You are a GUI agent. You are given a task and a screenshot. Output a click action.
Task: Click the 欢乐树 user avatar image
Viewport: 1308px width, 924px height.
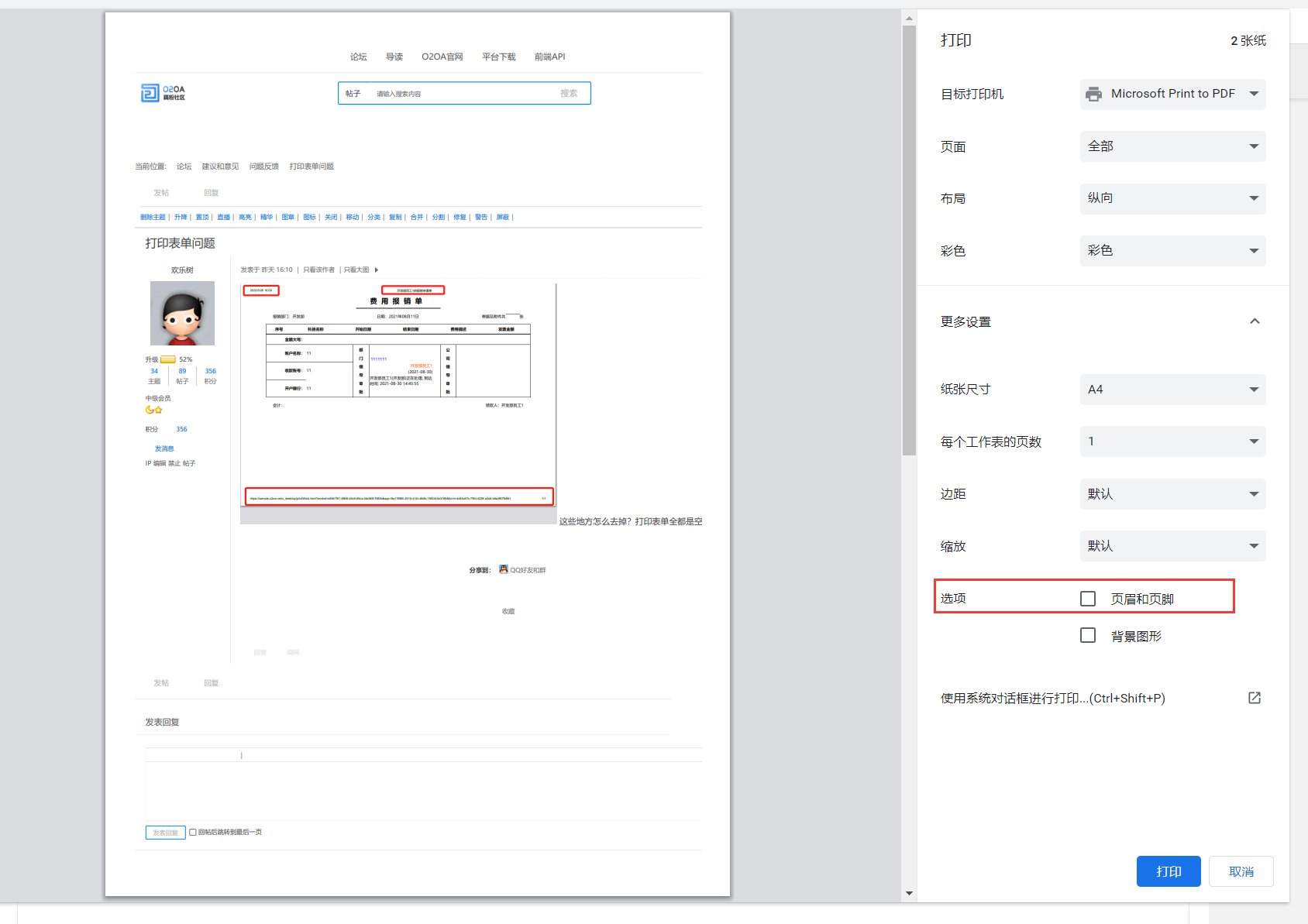[182, 313]
